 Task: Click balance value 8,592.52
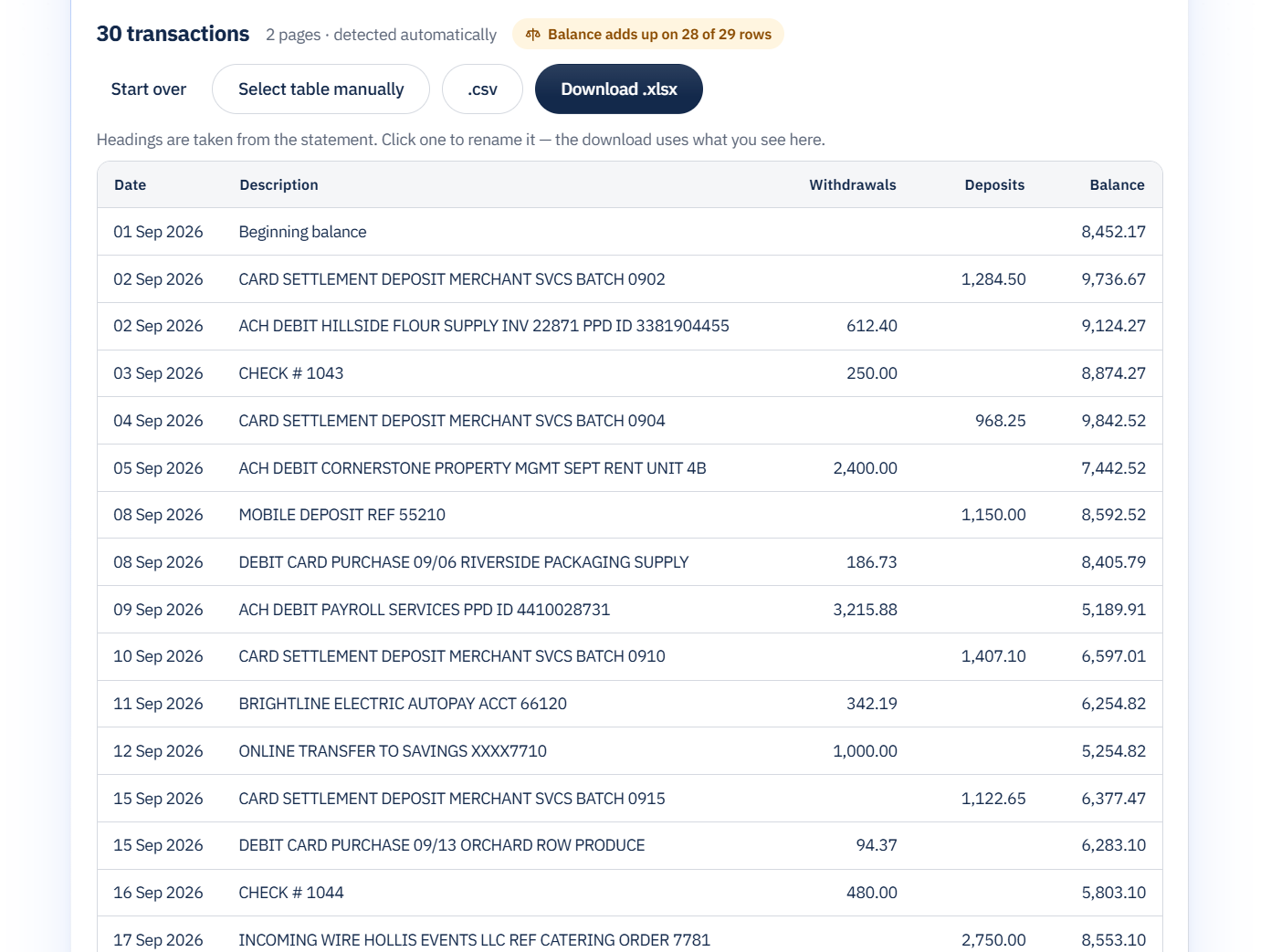pyautogui.click(x=1113, y=515)
